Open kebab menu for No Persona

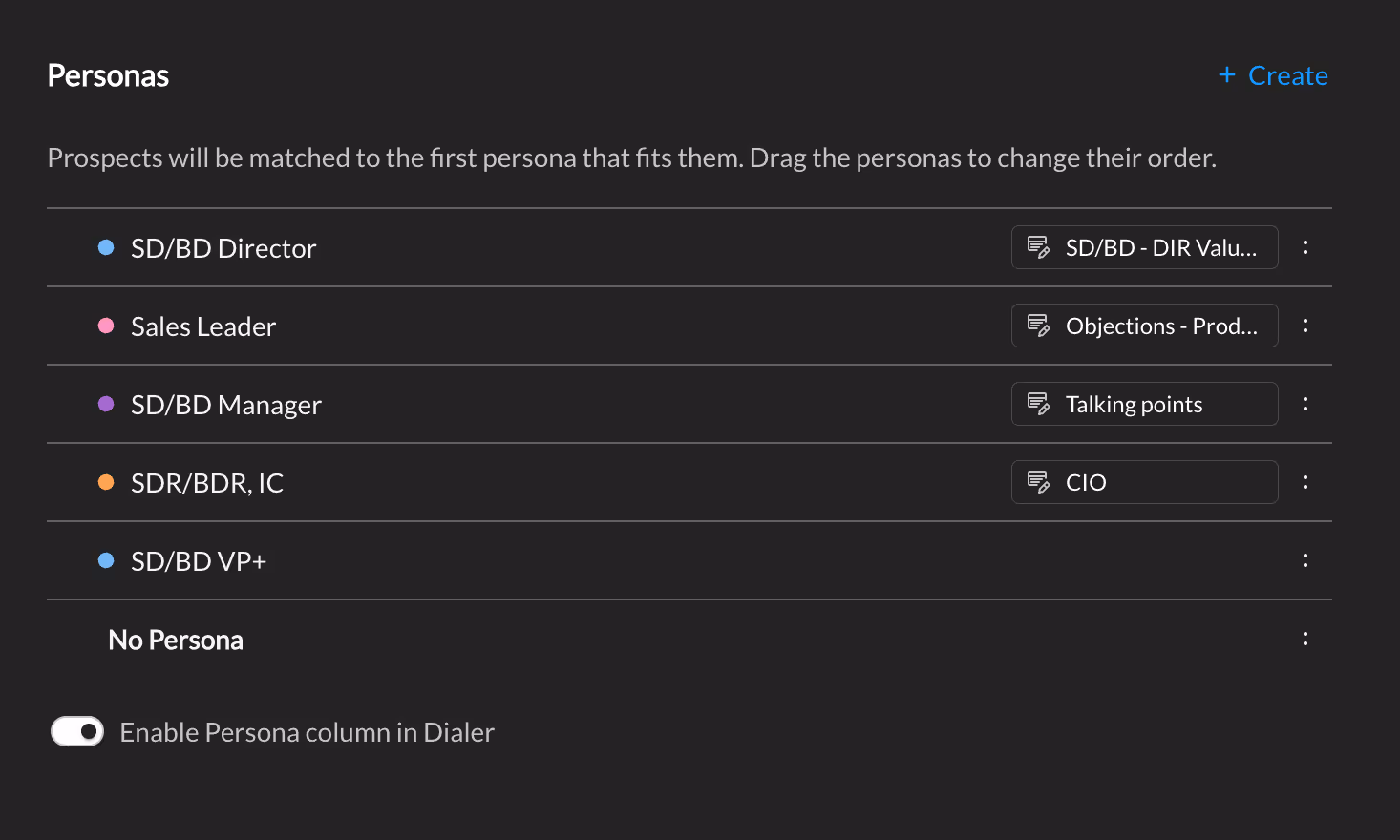tap(1305, 639)
